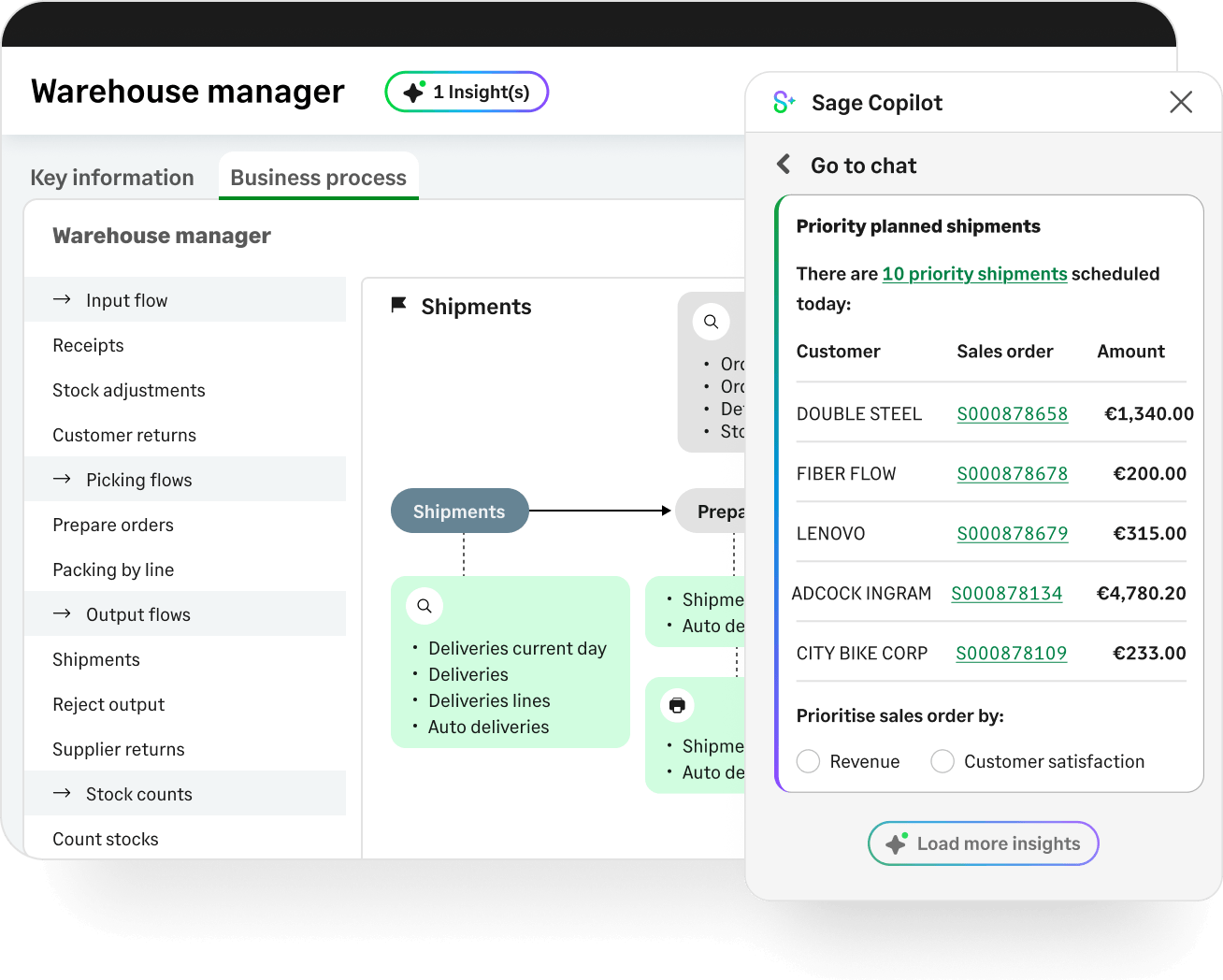Click the arrow icon beside Output flows
Viewport: 1223px width, 980px height.
(63, 613)
